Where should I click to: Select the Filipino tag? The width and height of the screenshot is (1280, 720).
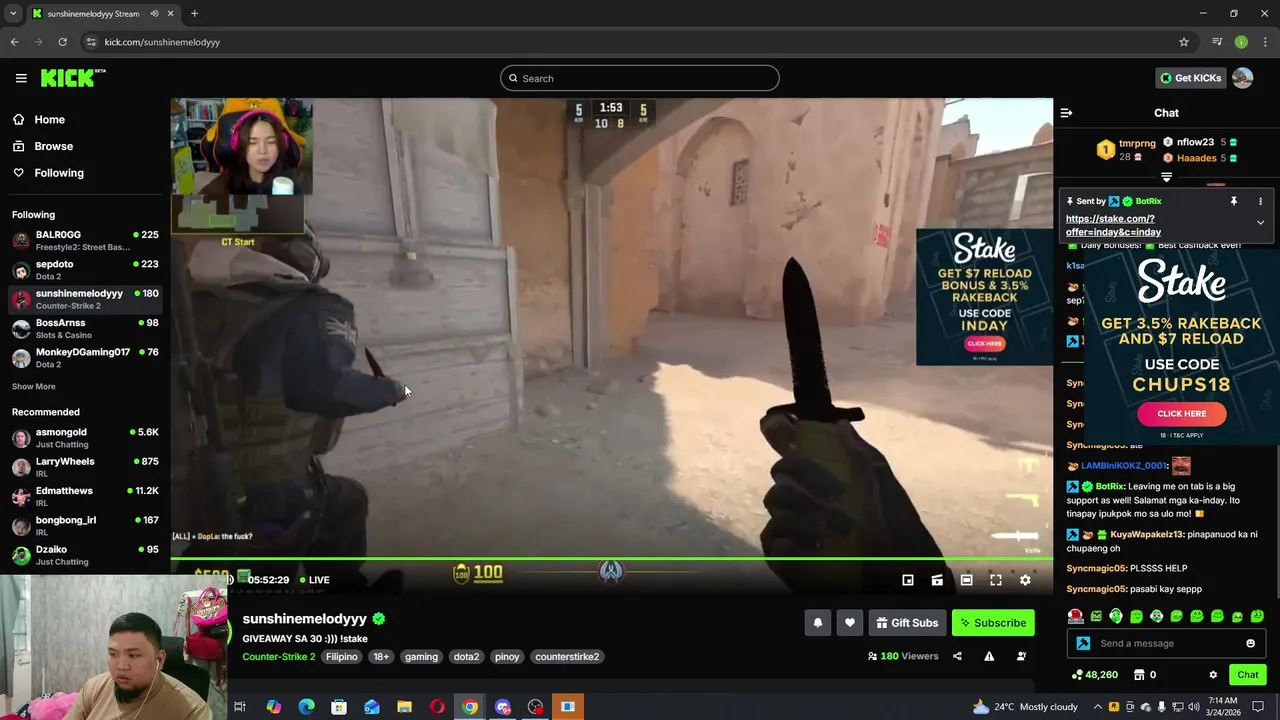click(x=341, y=657)
